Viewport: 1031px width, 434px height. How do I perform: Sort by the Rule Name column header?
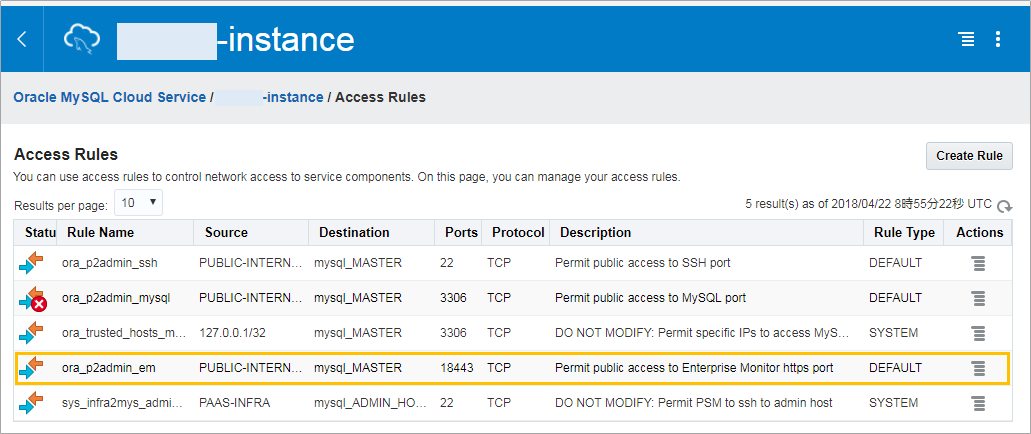click(x=101, y=233)
